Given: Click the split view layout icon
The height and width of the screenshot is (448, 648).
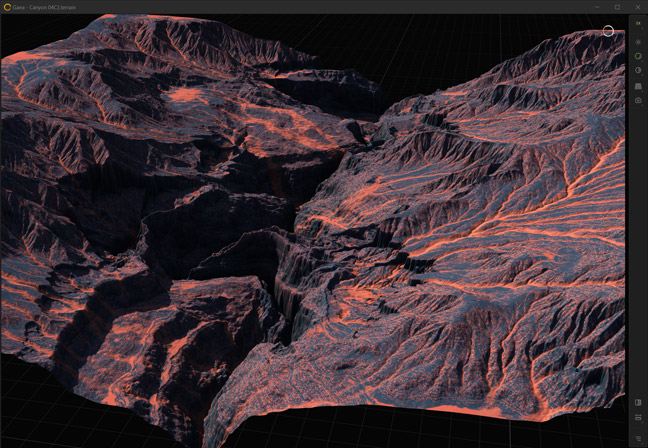Looking at the screenshot, I should coord(638,418).
